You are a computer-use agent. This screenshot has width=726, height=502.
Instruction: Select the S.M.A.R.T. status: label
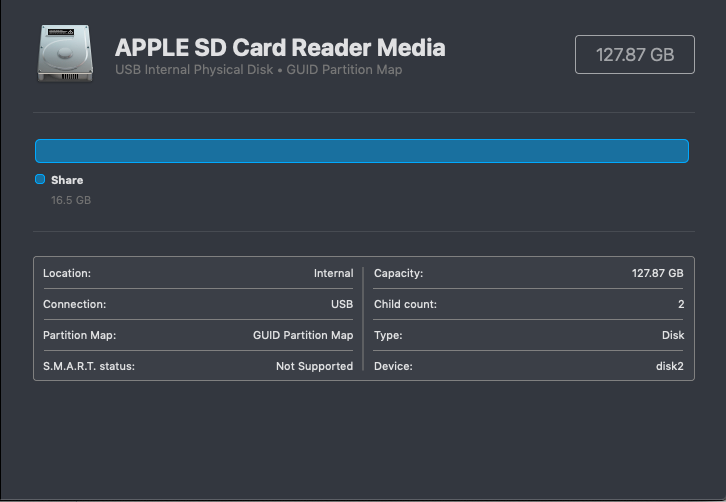[89, 366]
